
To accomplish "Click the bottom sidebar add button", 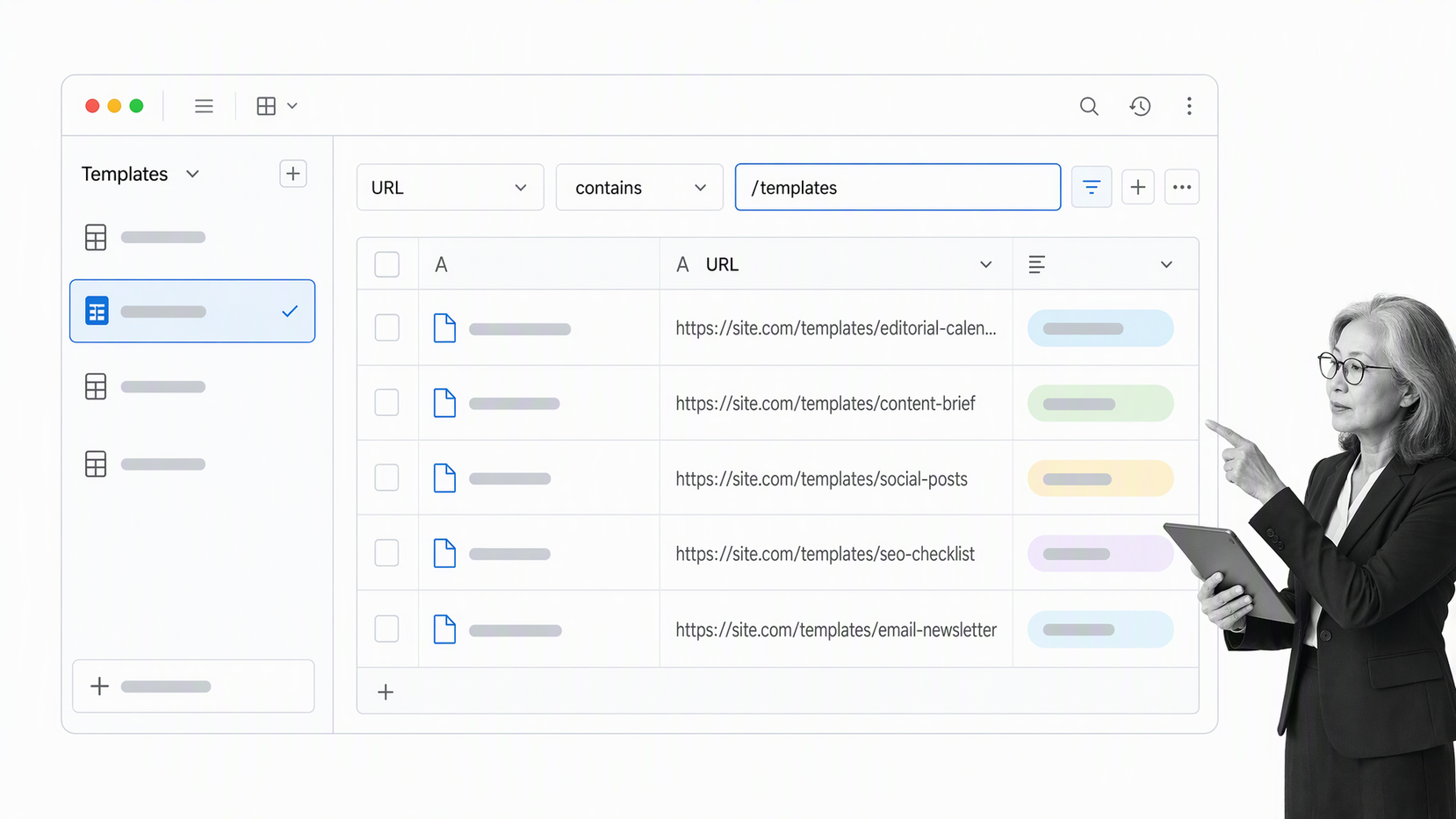I will 193,686.
